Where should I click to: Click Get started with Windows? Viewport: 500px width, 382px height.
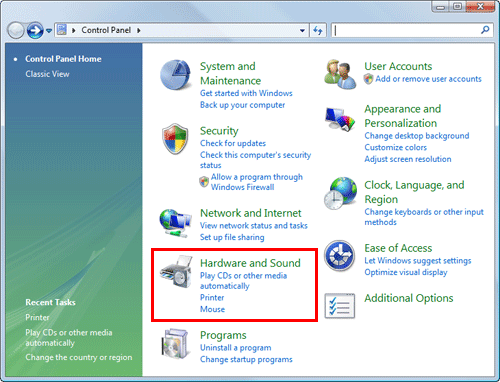[246, 93]
